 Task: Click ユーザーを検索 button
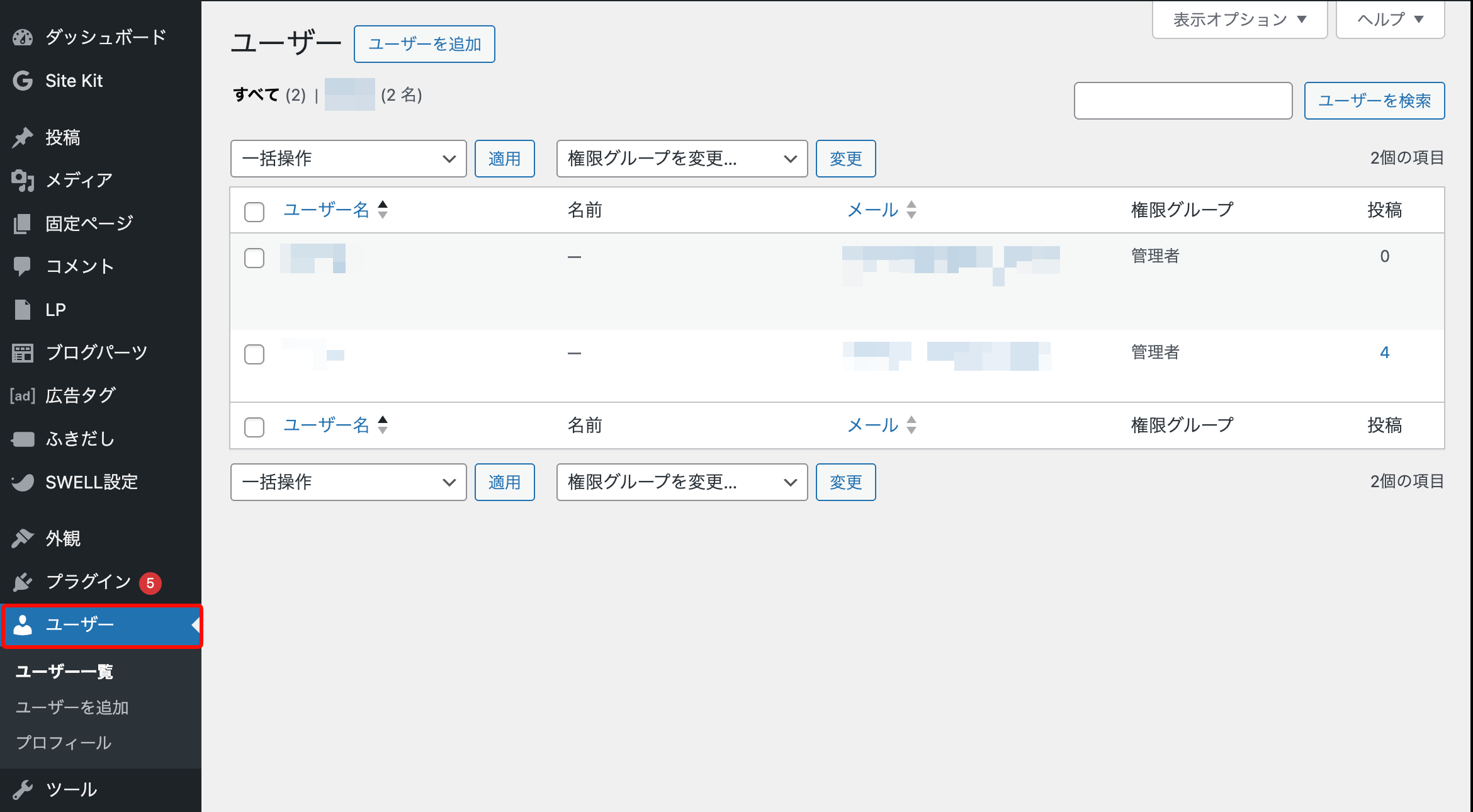[x=1374, y=101]
